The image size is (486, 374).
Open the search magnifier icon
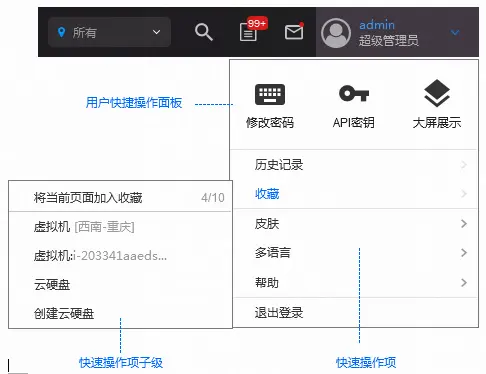204,32
